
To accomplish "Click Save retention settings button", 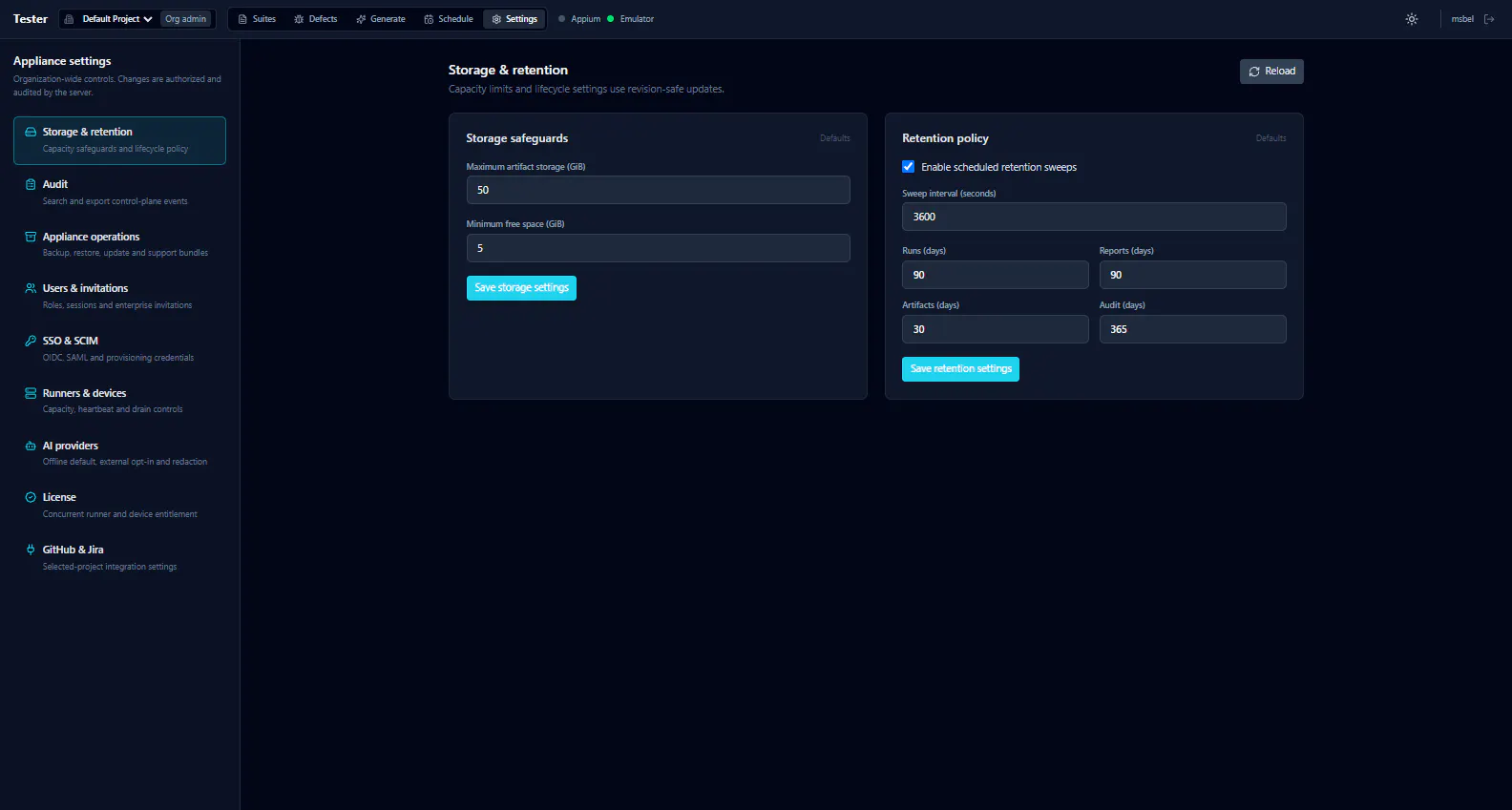I will tap(960, 369).
